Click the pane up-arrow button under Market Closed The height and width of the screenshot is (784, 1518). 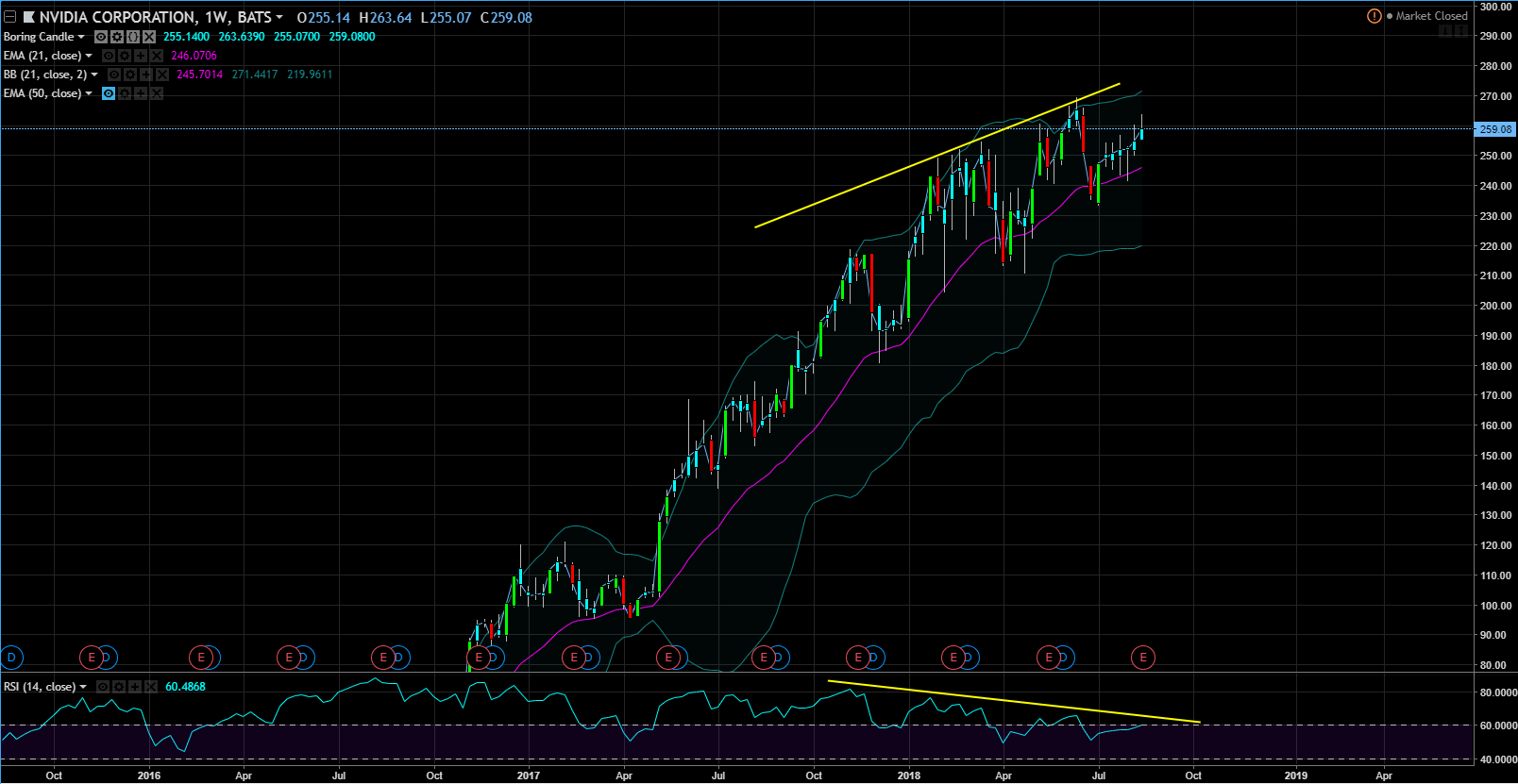coord(1461,32)
